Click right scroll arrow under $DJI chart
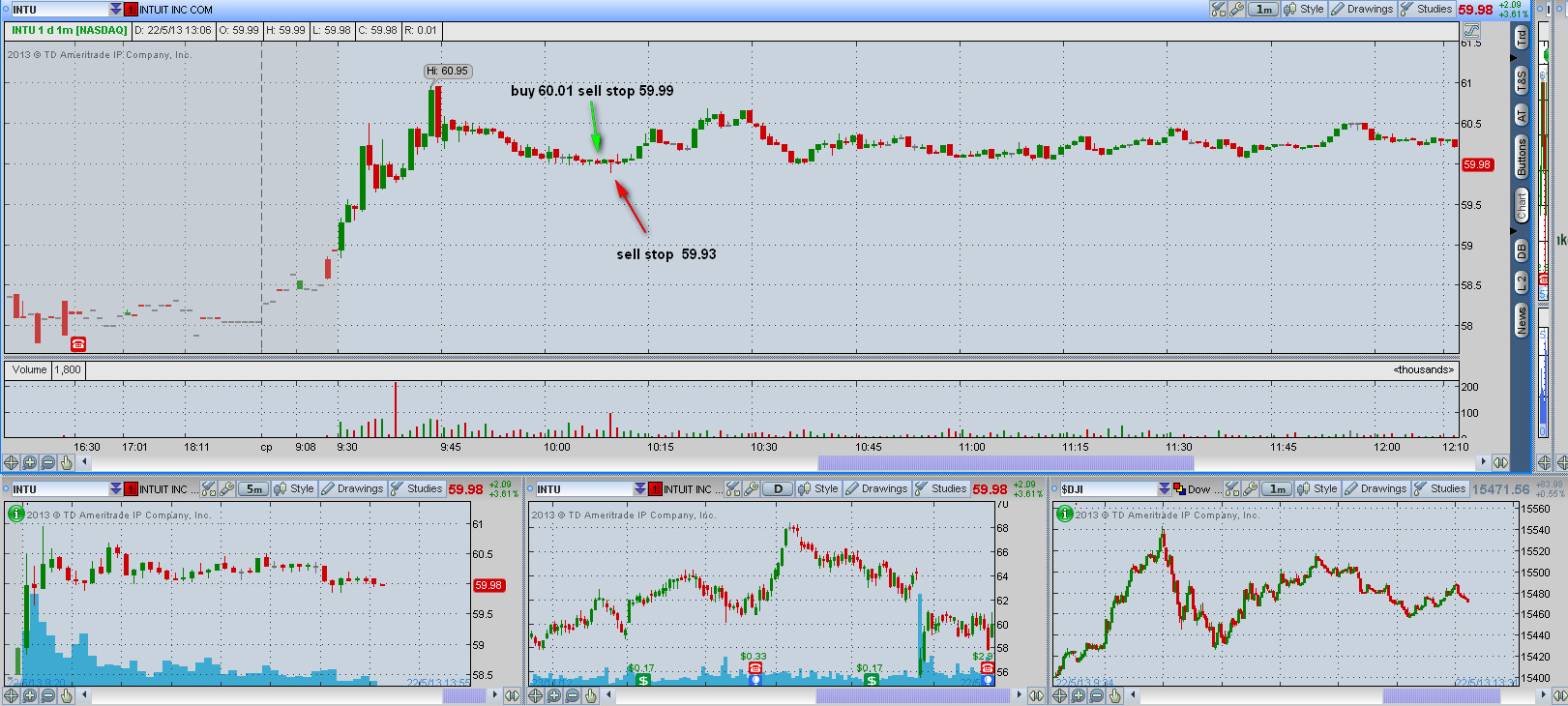The image size is (1568, 706). click(1545, 695)
